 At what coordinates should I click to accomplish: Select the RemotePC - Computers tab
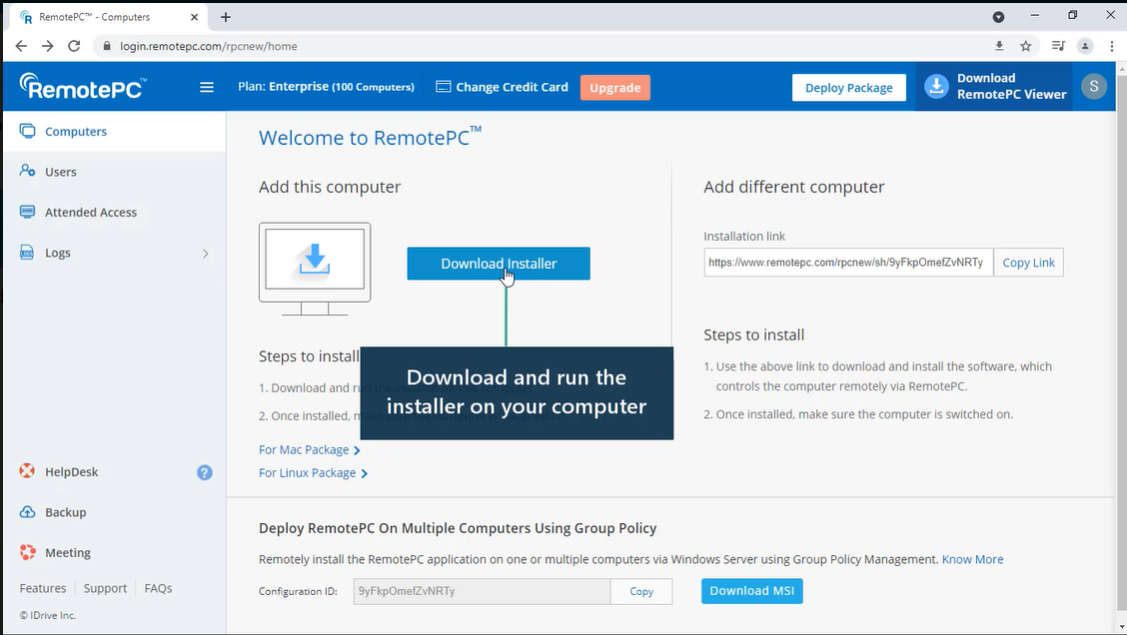[108, 17]
